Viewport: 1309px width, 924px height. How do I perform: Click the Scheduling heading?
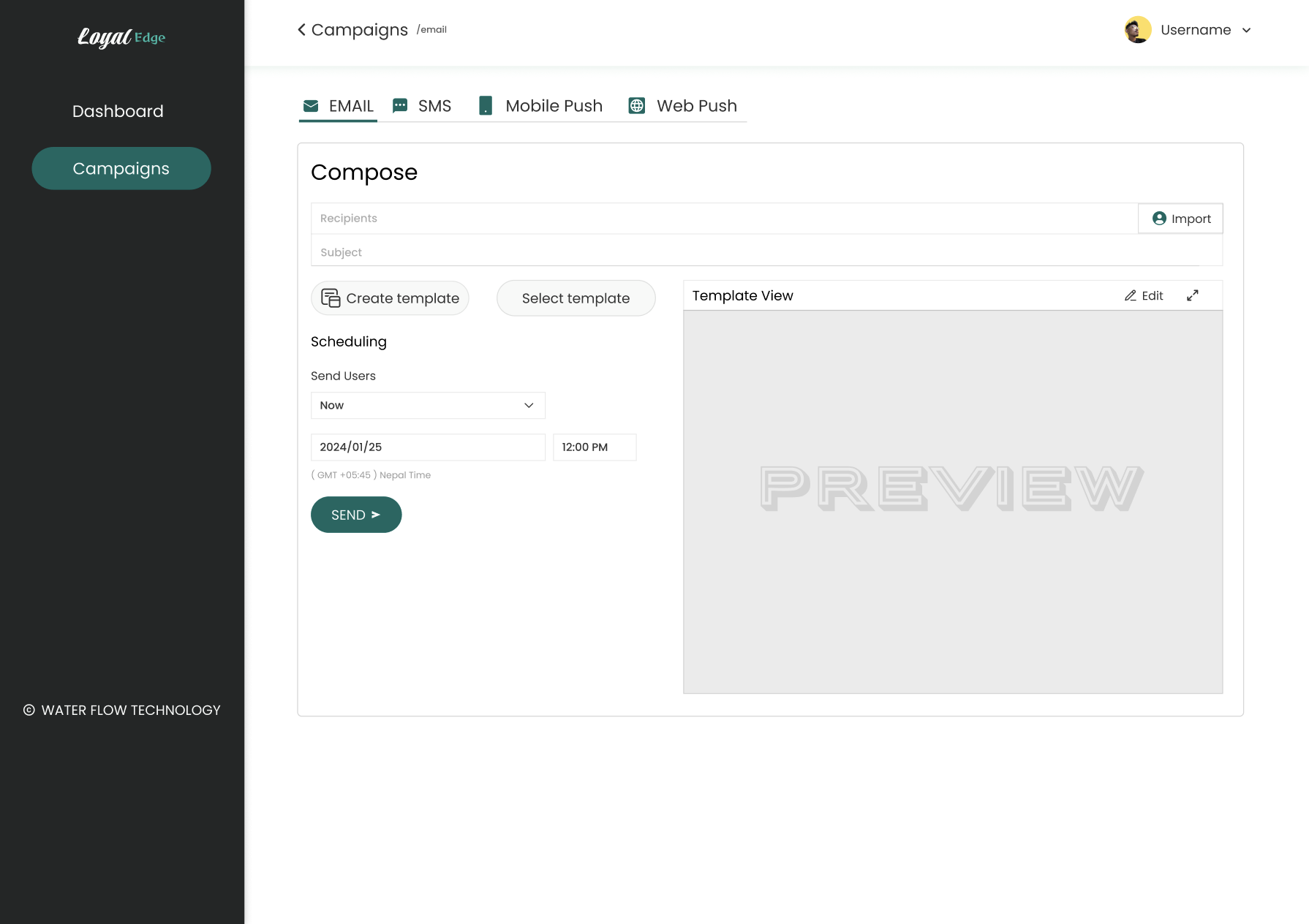tap(349, 341)
